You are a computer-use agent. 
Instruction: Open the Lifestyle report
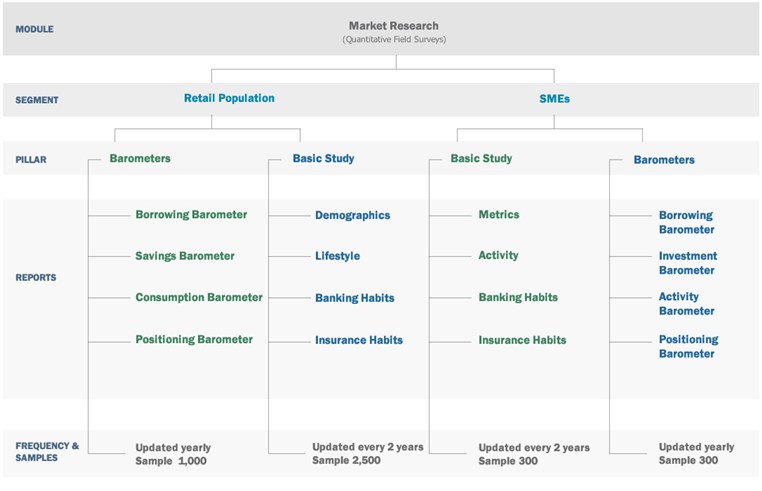[x=337, y=256]
